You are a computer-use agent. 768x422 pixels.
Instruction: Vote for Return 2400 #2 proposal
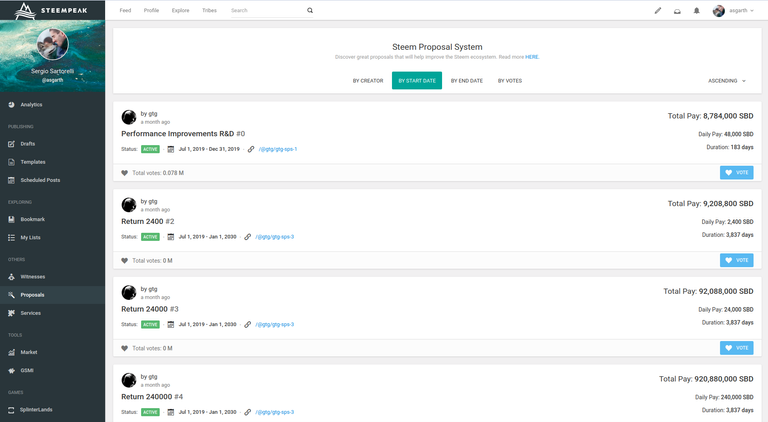(x=736, y=260)
